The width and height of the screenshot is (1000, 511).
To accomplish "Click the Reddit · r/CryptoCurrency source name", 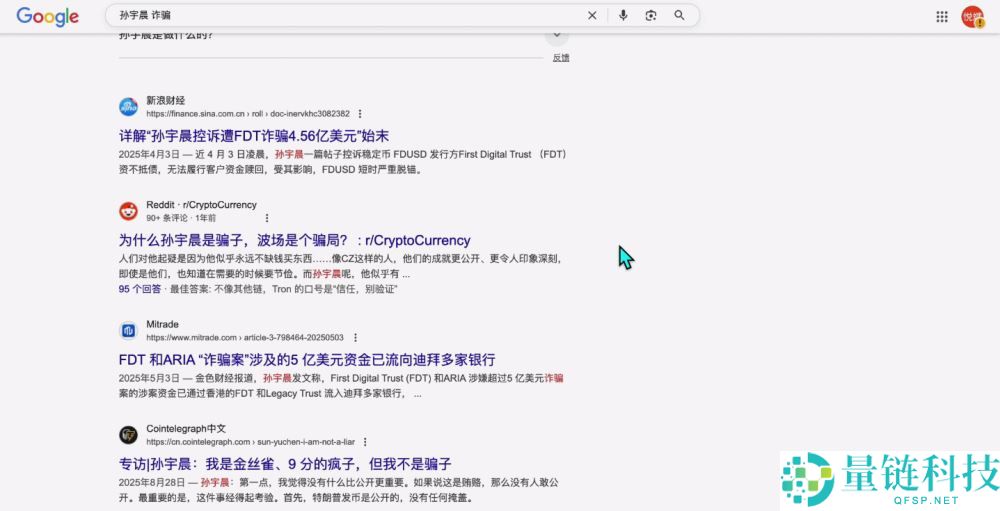I will click(202, 205).
